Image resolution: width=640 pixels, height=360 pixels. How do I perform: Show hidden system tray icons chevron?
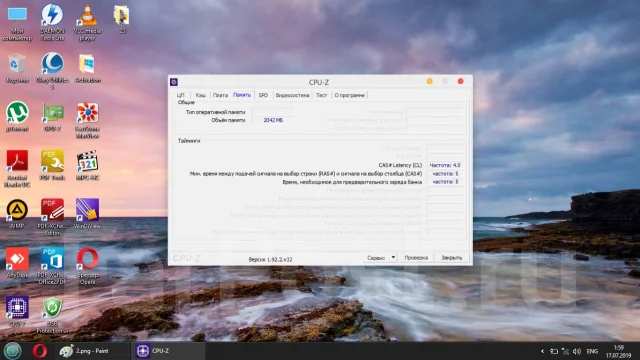point(542,351)
